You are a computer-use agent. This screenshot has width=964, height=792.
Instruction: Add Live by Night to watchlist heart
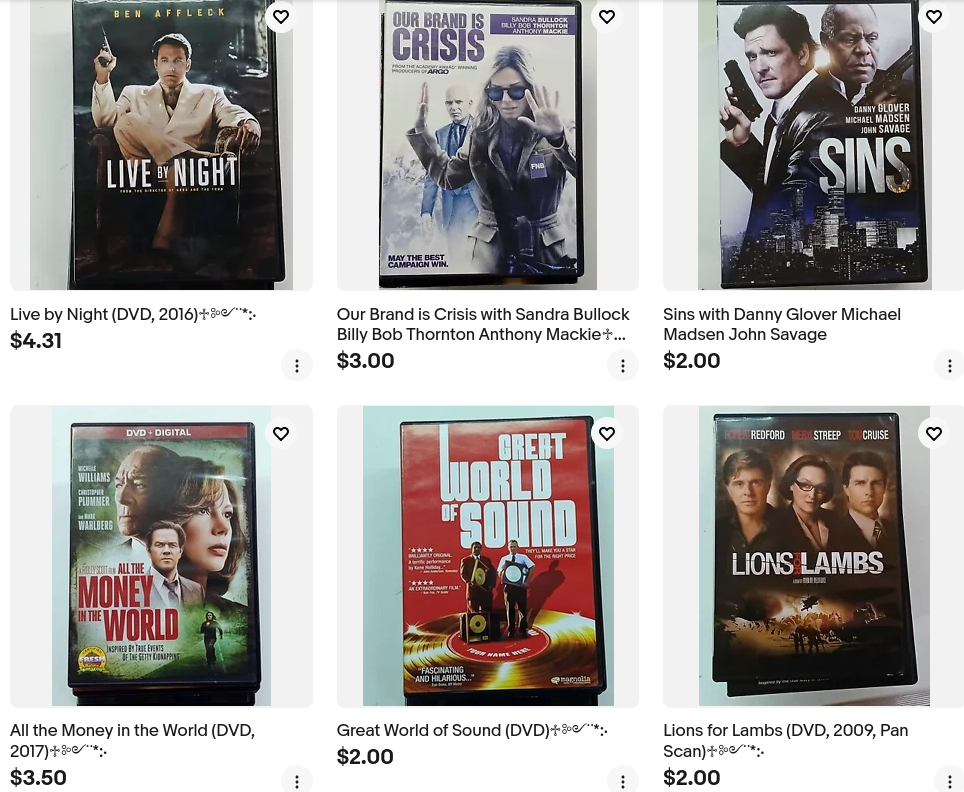tap(281, 17)
